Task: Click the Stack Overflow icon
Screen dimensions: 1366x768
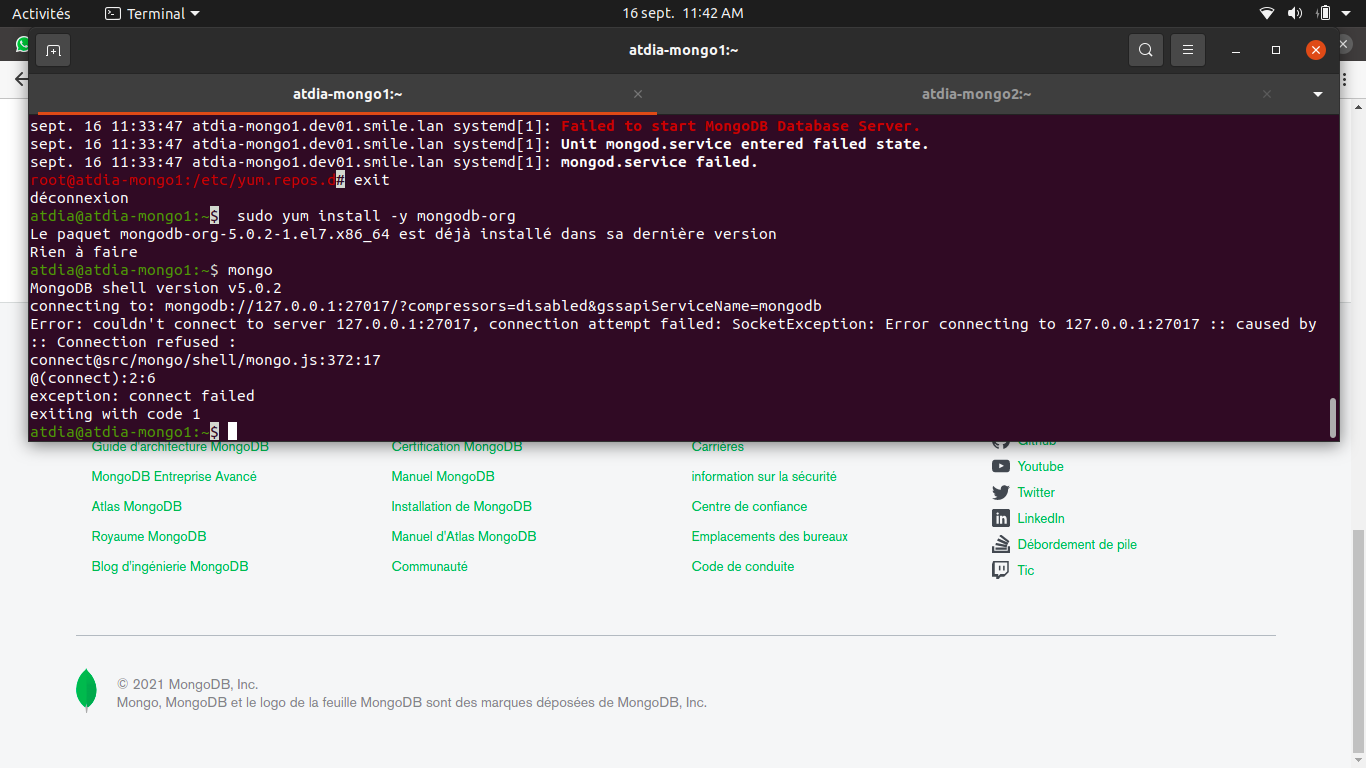Action: tap(1000, 545)
